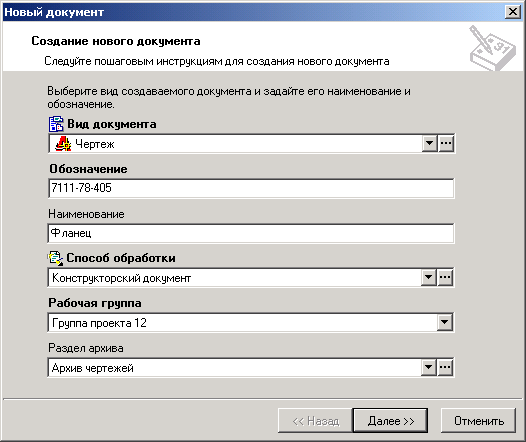The height and width of the screenshot is (442, 526).
Task: Close the Новый документ dialog
Action: coord(513,12)
